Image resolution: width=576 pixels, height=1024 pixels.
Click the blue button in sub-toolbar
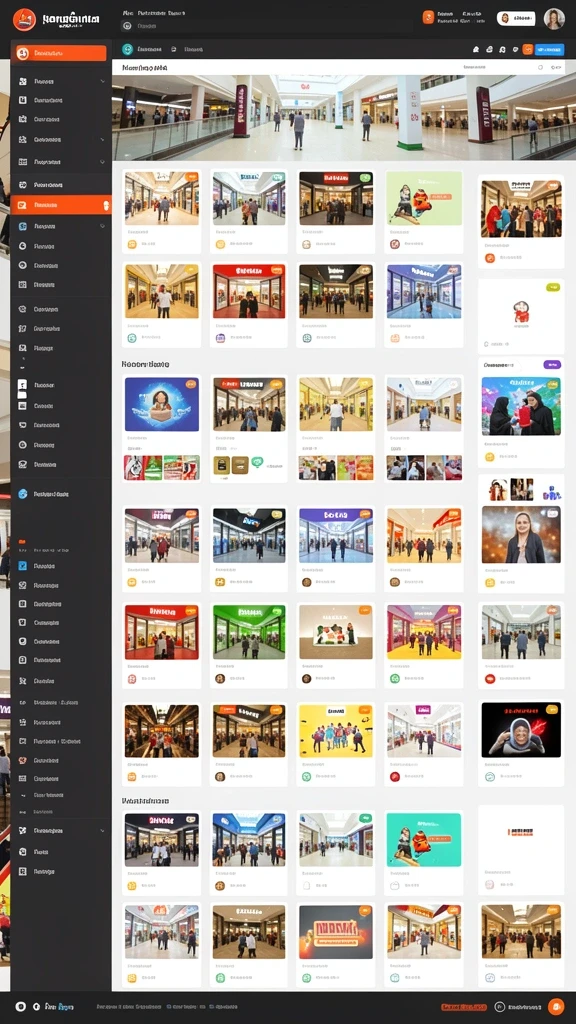pyautogui.click(x=549, y=49)
